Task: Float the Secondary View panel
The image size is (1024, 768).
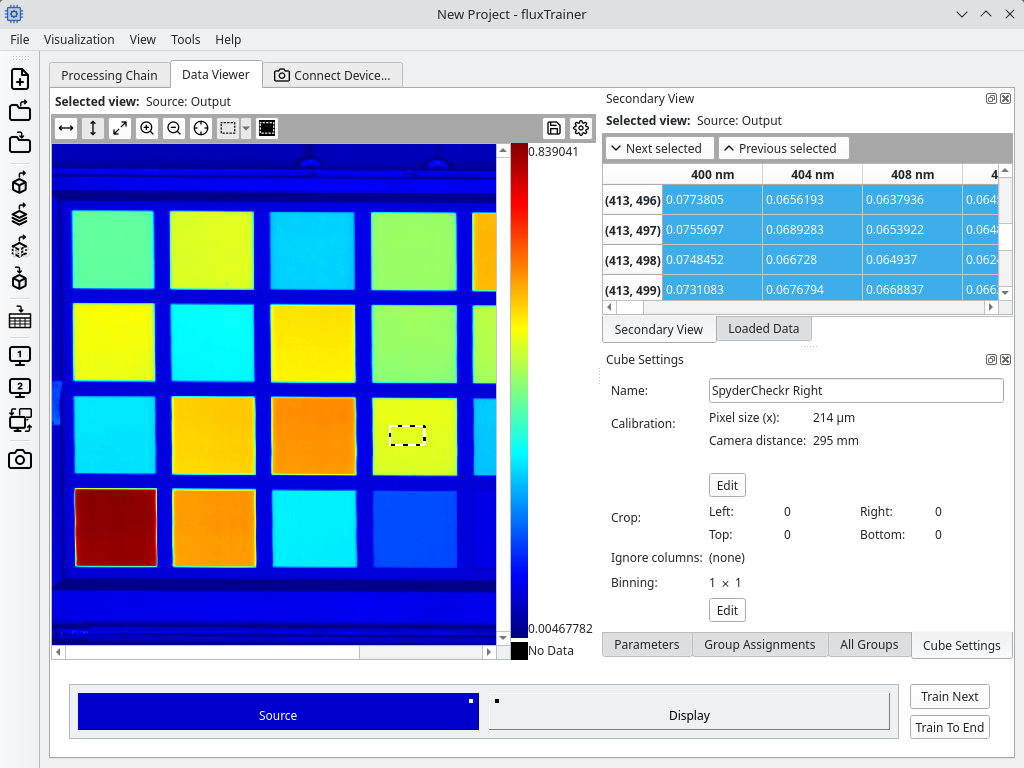Action: click(x=991, y=99)
